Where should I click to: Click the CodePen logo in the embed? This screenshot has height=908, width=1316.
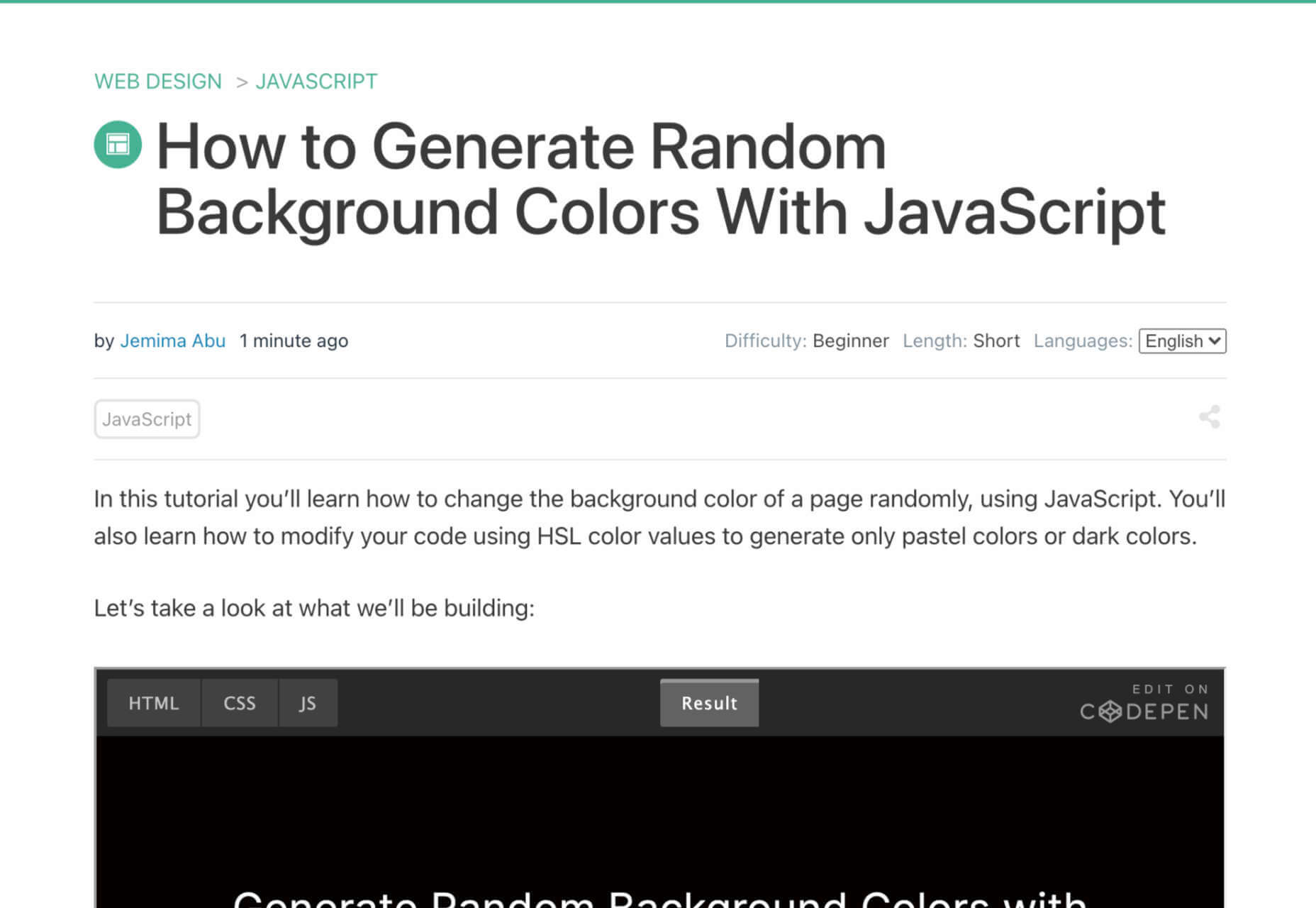[x=1144, y=702]
